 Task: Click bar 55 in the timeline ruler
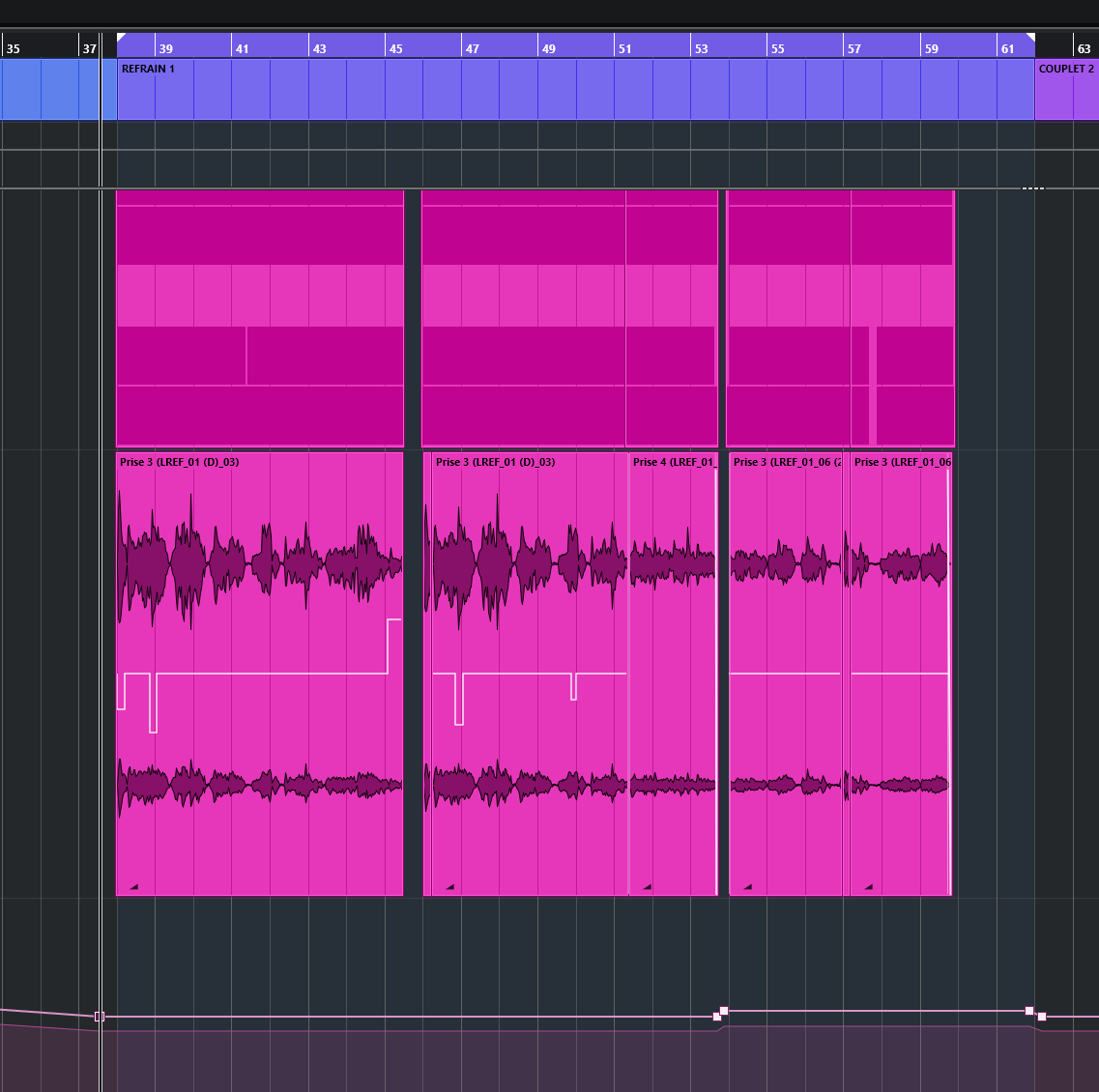point(778,48)
